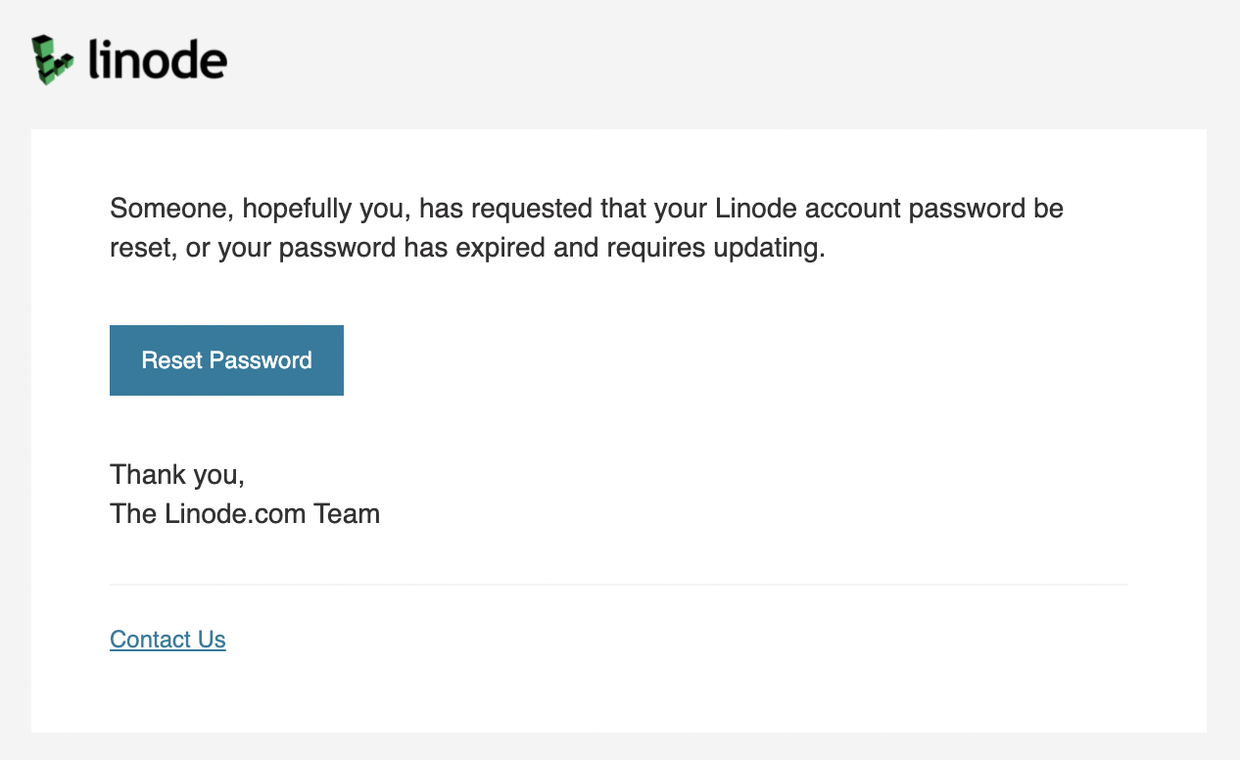Screen dimensions: 1240x760
Task: Click the "Thank you," sign-off text
Action: click(x=177, y=475)
